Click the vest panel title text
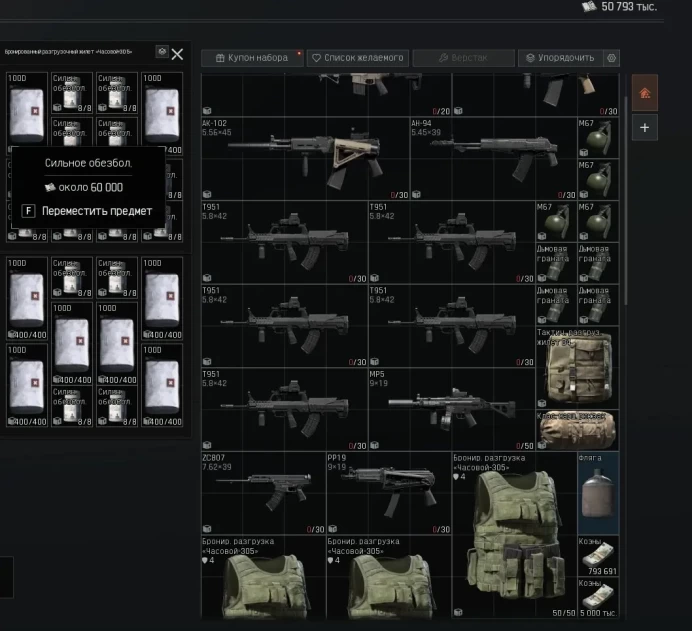The height and width of the screenshot is (631, 692). point(68,52)
